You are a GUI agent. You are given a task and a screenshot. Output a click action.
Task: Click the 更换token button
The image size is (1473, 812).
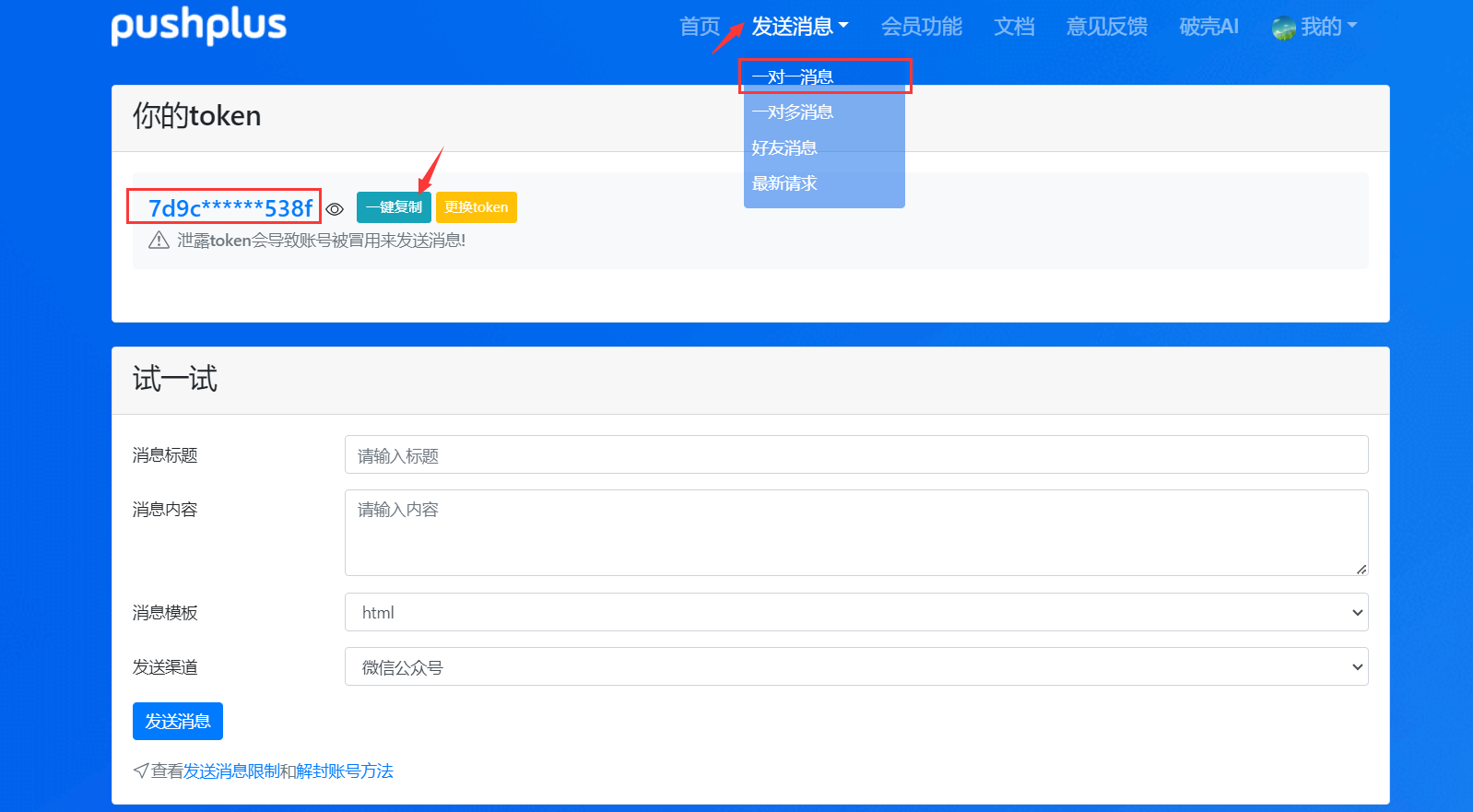pos(476,207)
